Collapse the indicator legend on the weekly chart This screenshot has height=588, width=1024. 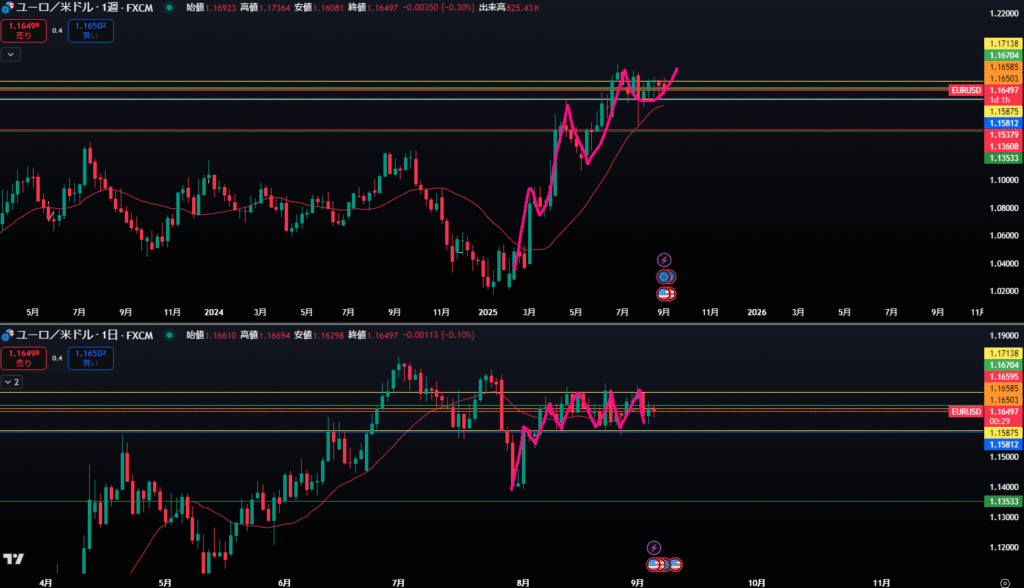[x=10, y=54]
